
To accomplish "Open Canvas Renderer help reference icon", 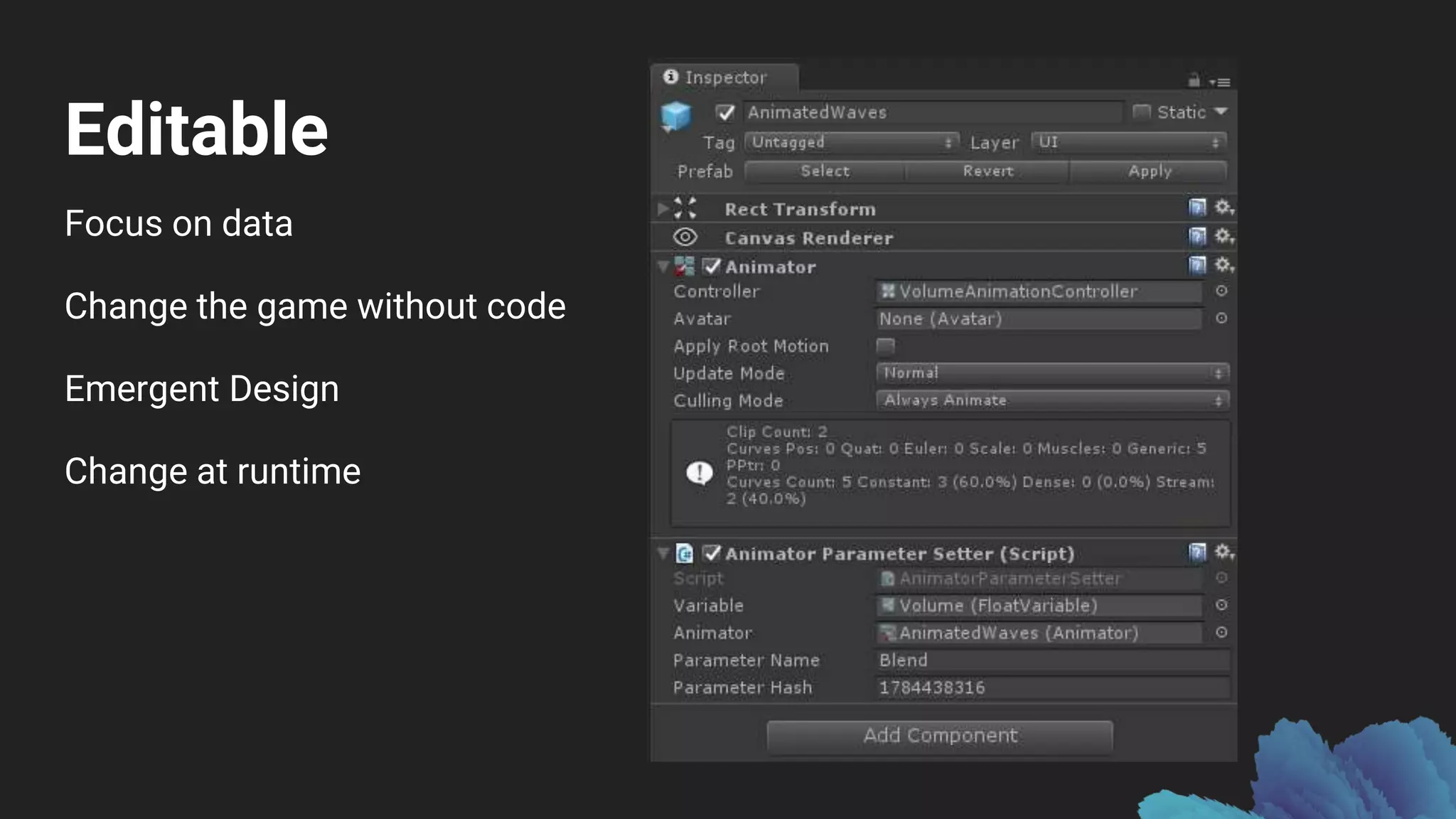I will 1197,236.
